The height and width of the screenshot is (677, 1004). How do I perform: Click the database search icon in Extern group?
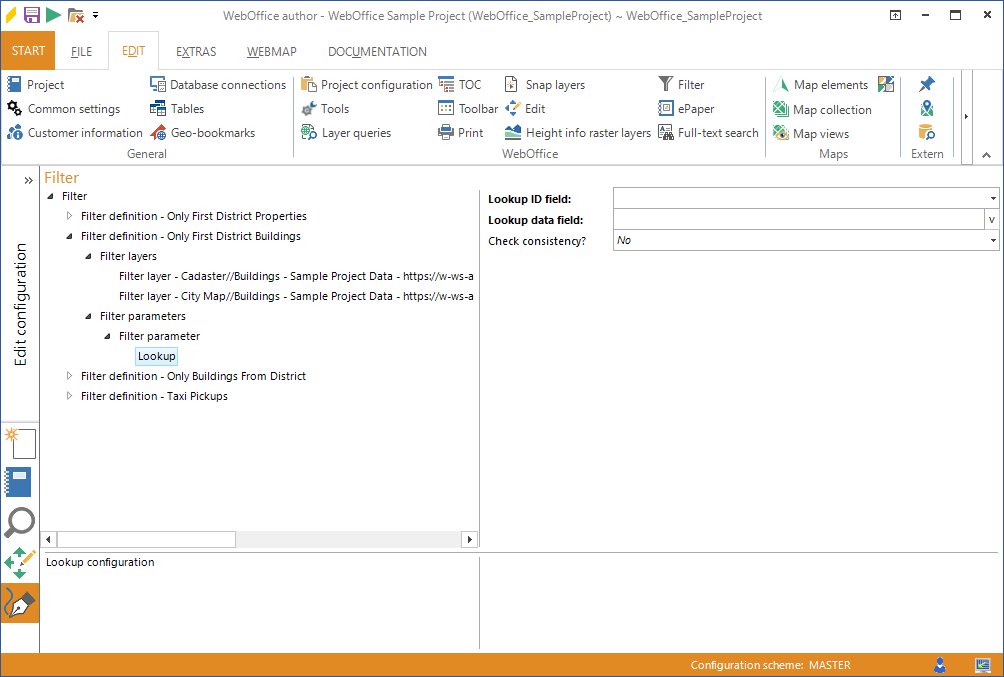(927, 133)
